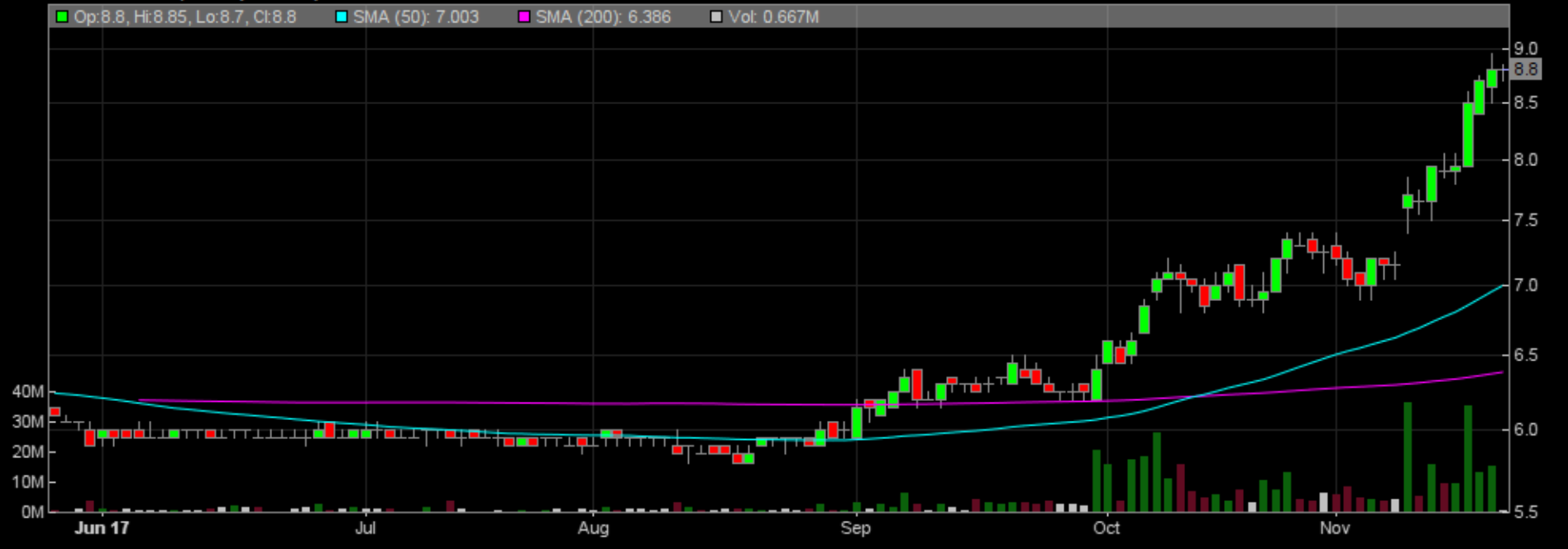Click the 9.0 price axis label
The height and width of the screenshot is (549, 1568).
[x=1526, y=49]
